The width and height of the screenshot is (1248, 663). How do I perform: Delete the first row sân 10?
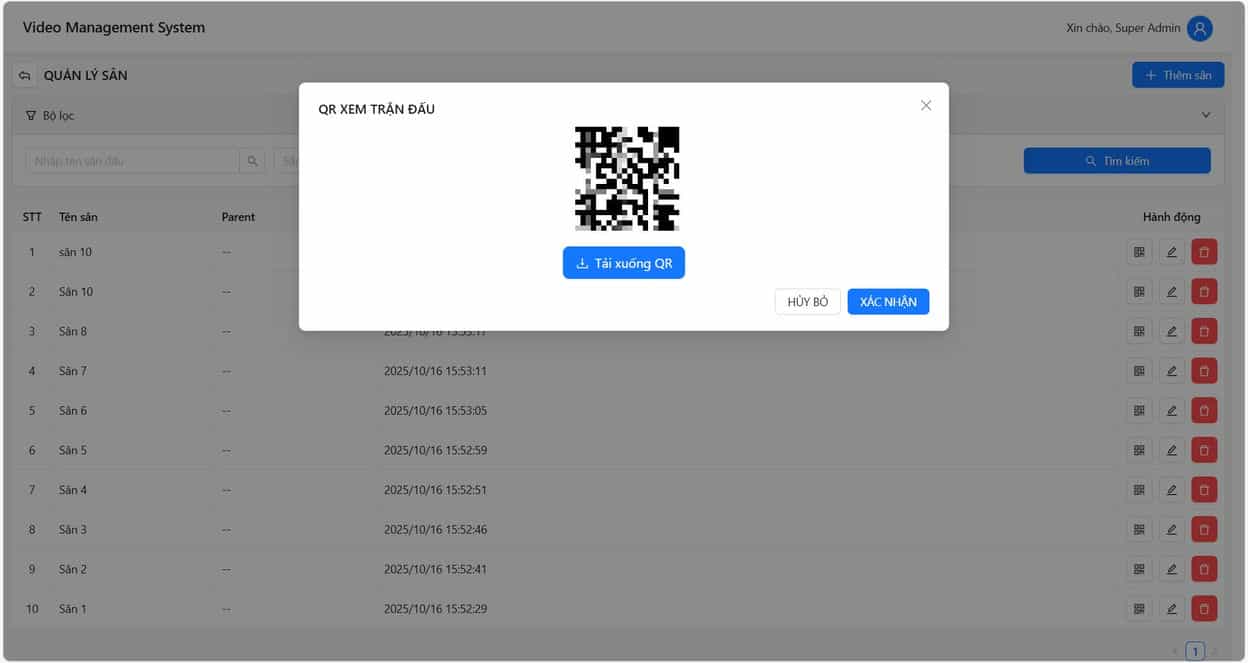[1204, 252]
